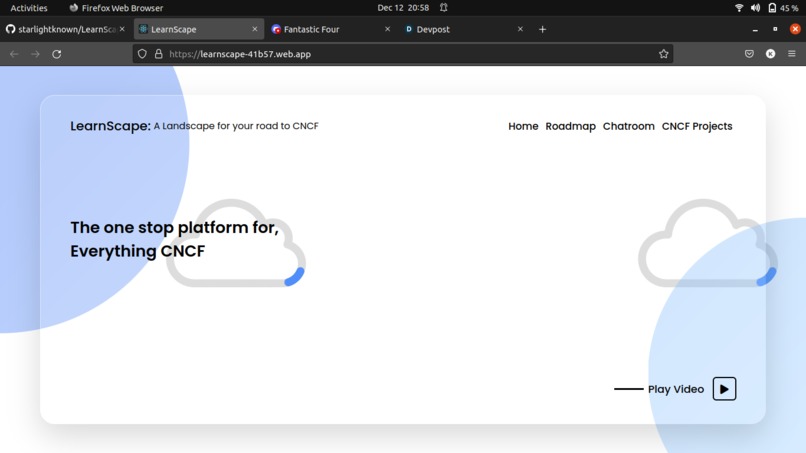Open the Firefox hamburger menu
This screenshot has width=806, height=453.
pyautogui.click(x=792, y=54)
